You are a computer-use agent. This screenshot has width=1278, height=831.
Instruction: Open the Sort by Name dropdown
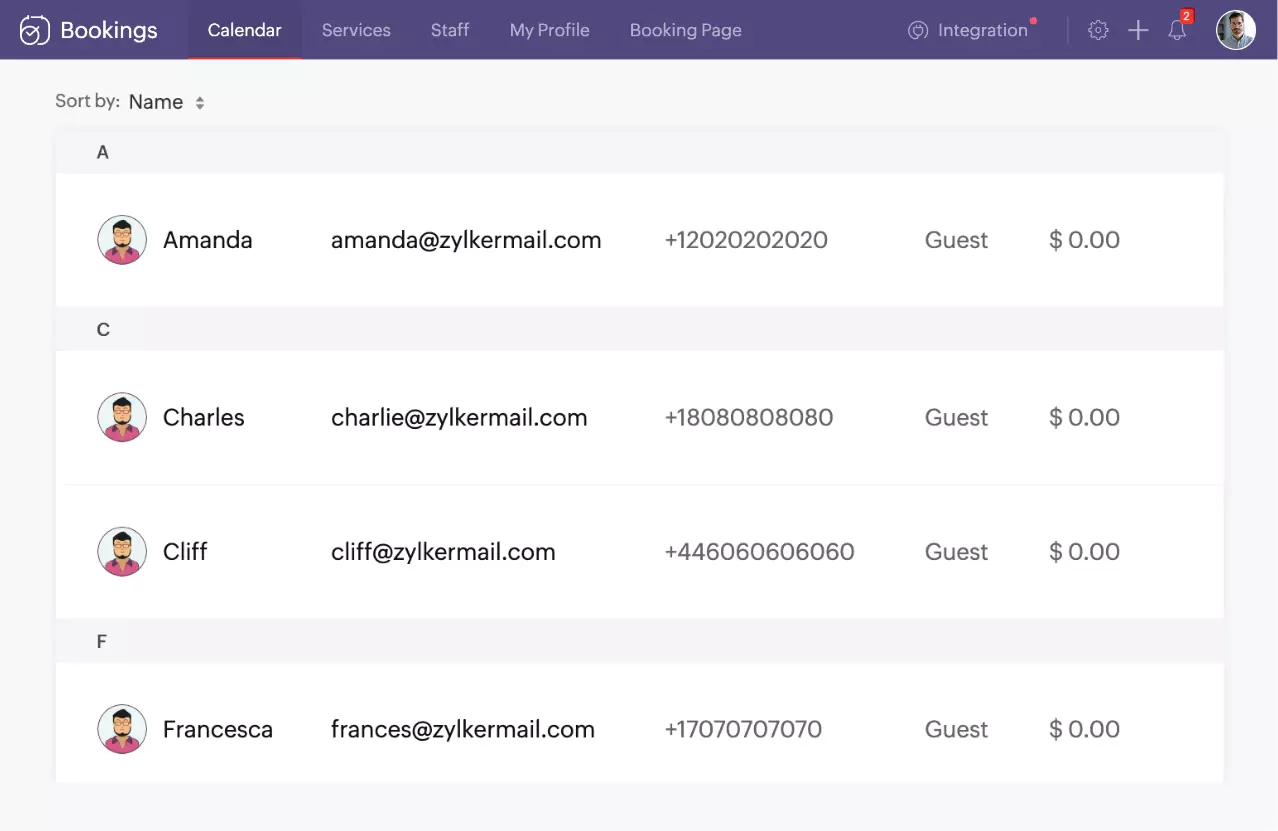pos(167,102)
